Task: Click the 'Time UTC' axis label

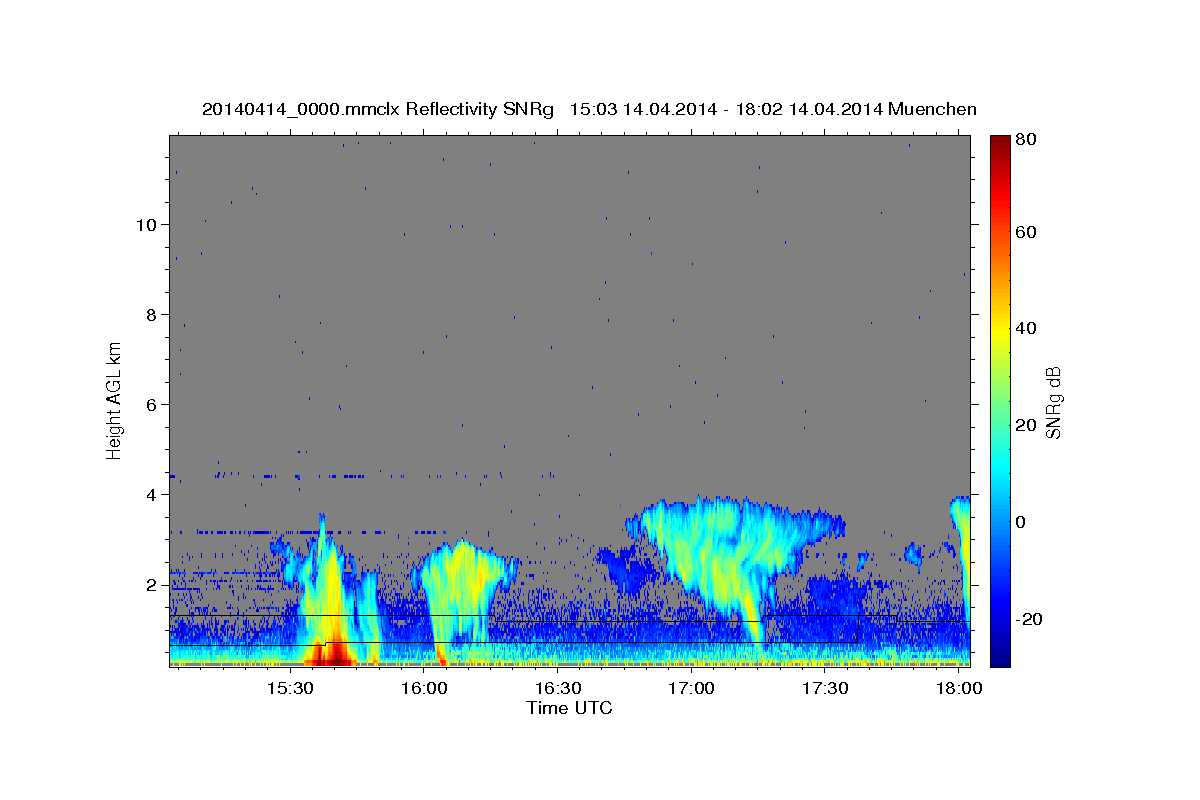Action: (569, 708)
